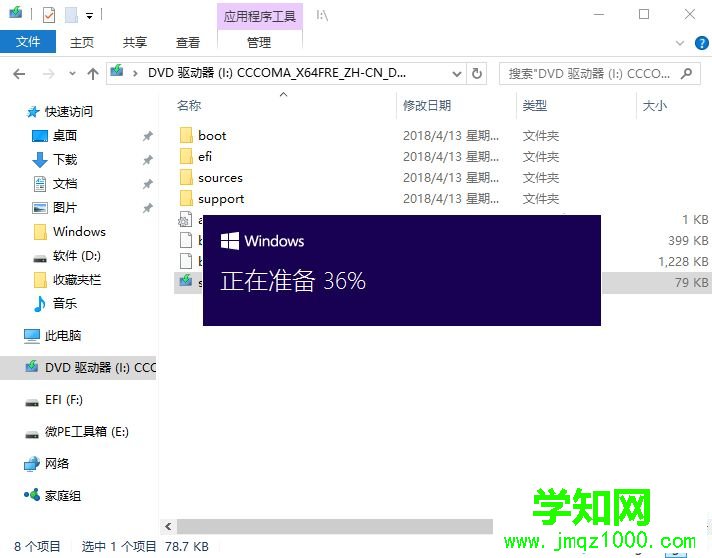Click the boot folder icon

click(x=186, y=135)
